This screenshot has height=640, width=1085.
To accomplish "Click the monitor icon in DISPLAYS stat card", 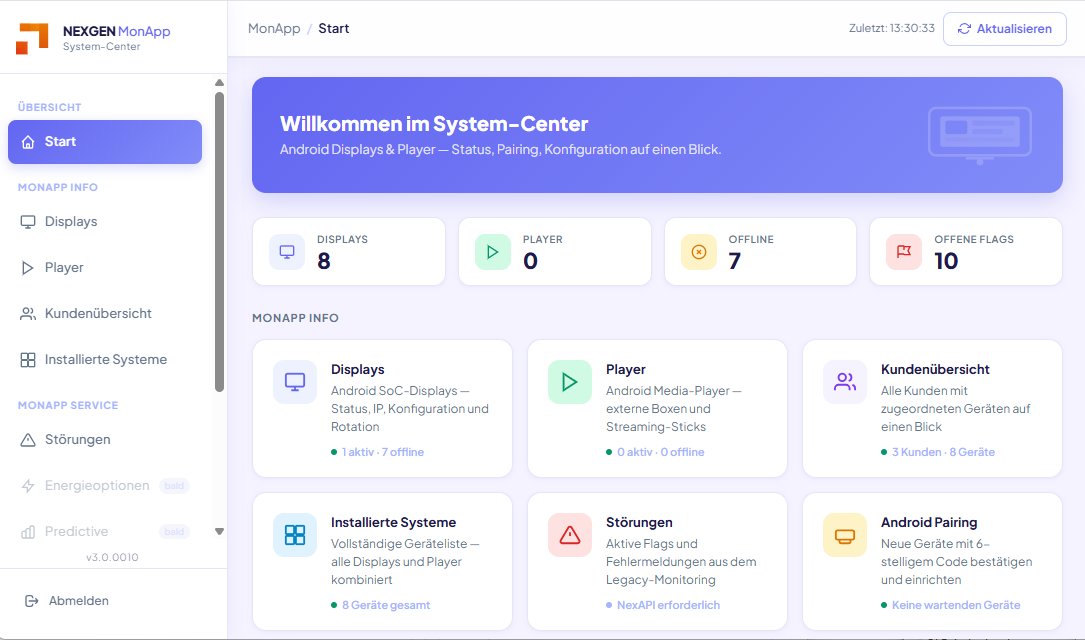I will click(x=287, y=252).
